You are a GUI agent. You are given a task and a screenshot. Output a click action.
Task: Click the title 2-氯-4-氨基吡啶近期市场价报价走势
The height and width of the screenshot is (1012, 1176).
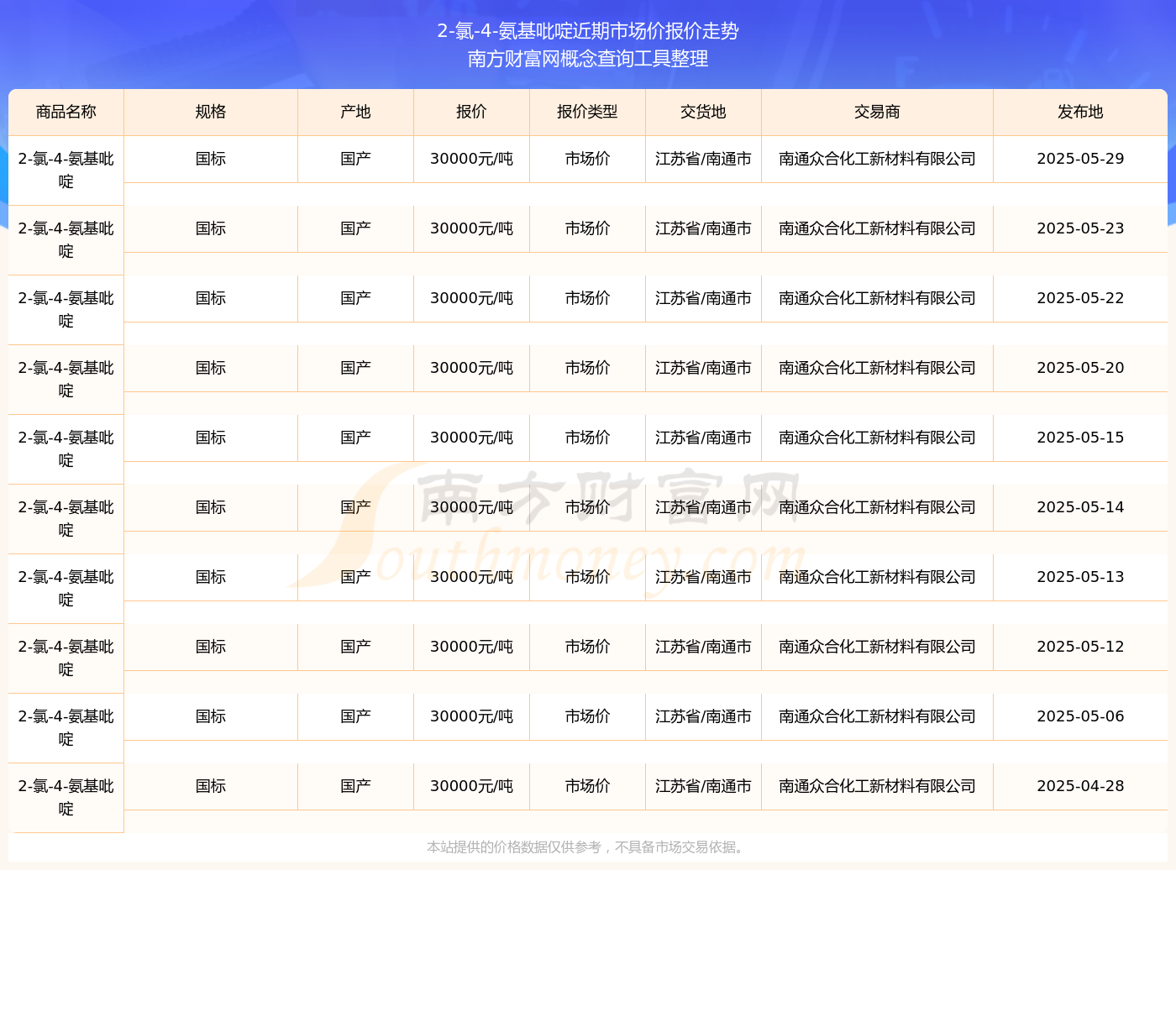pos(588,31)
